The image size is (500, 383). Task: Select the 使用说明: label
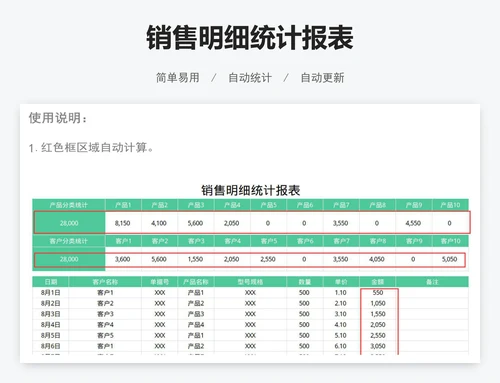58,118
